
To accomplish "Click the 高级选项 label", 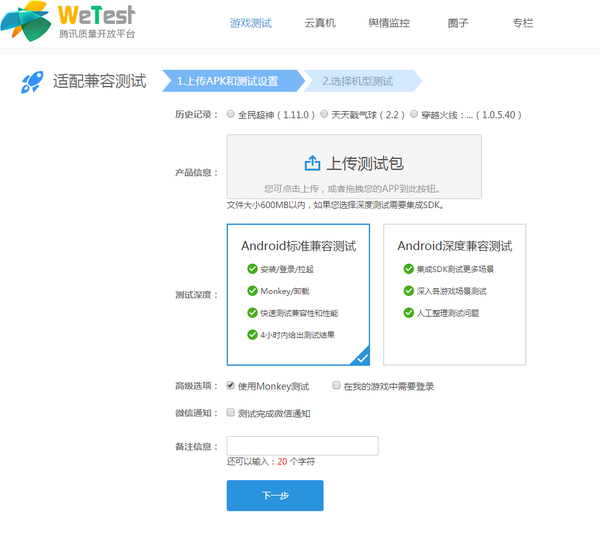I will (196, 386).
